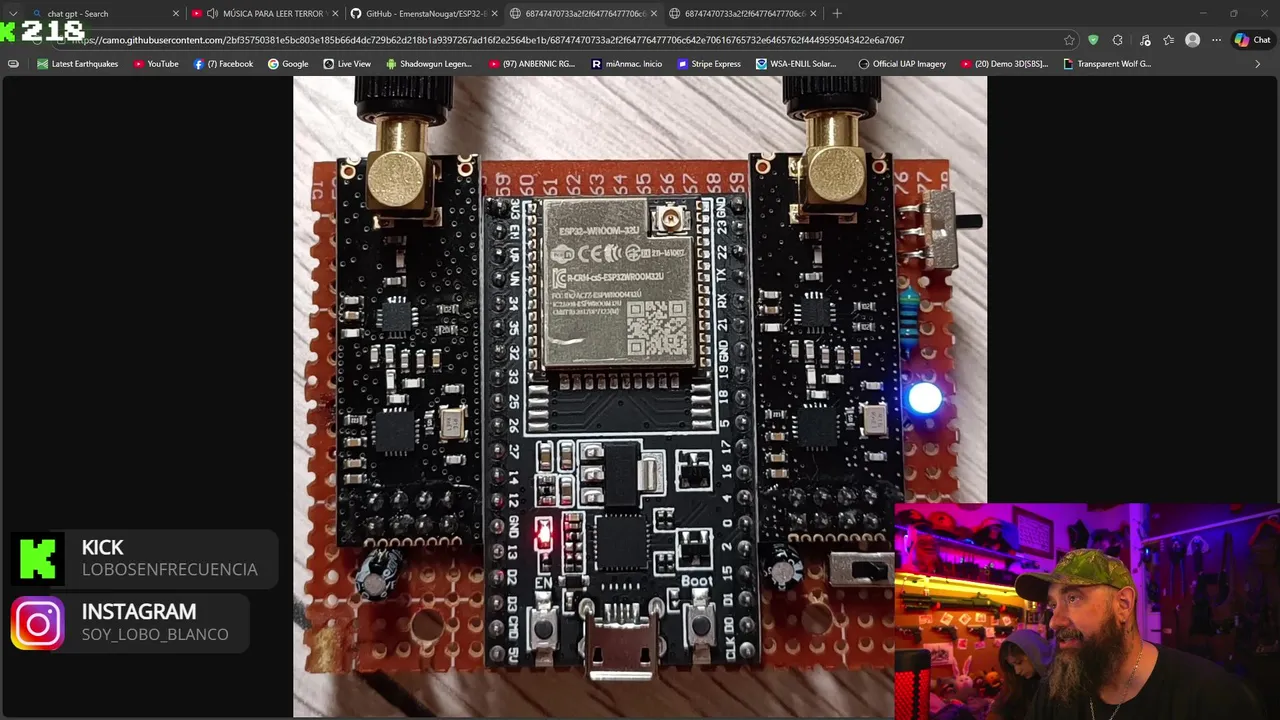Screen dimensions: 1280x720
Task: Add this page to favorites with the star
Action: pyautogui.click(x=1069, y=40)
